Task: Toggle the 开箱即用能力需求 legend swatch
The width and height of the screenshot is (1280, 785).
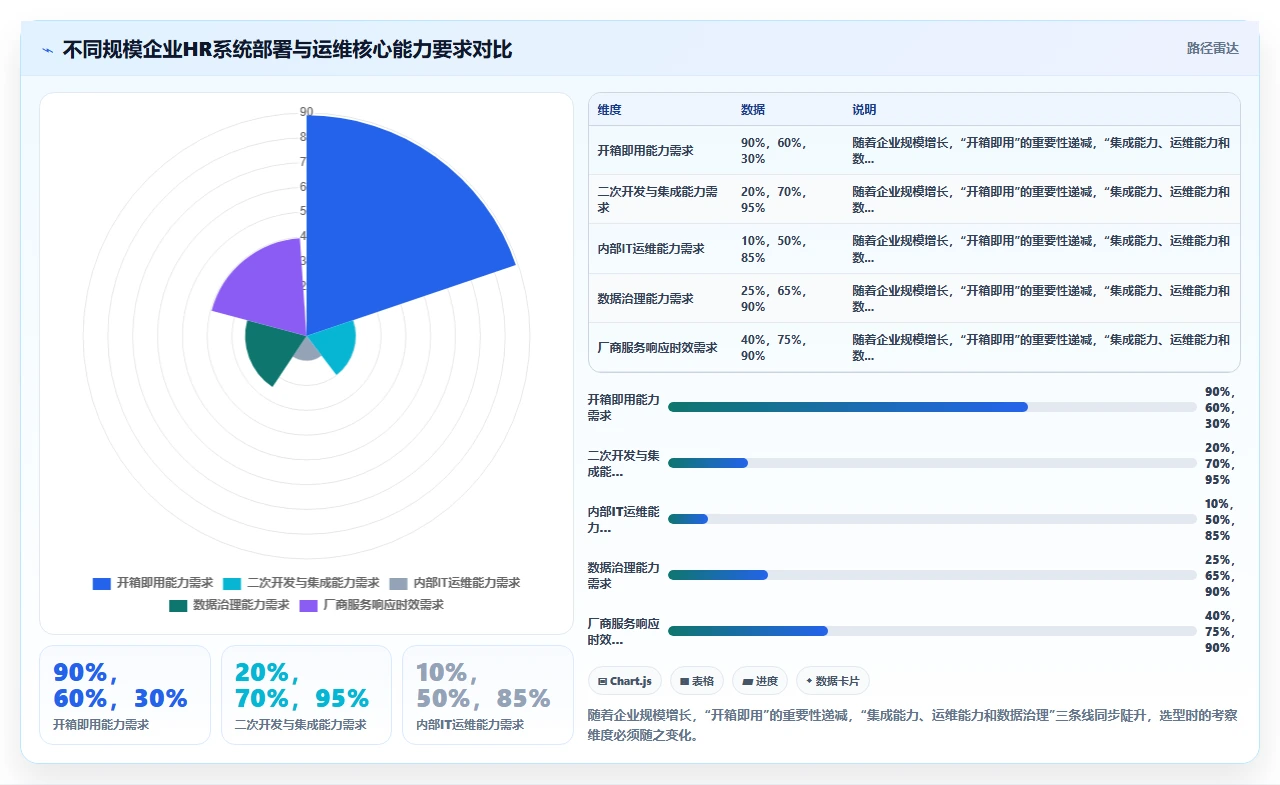Action: [x=101, y=583]
